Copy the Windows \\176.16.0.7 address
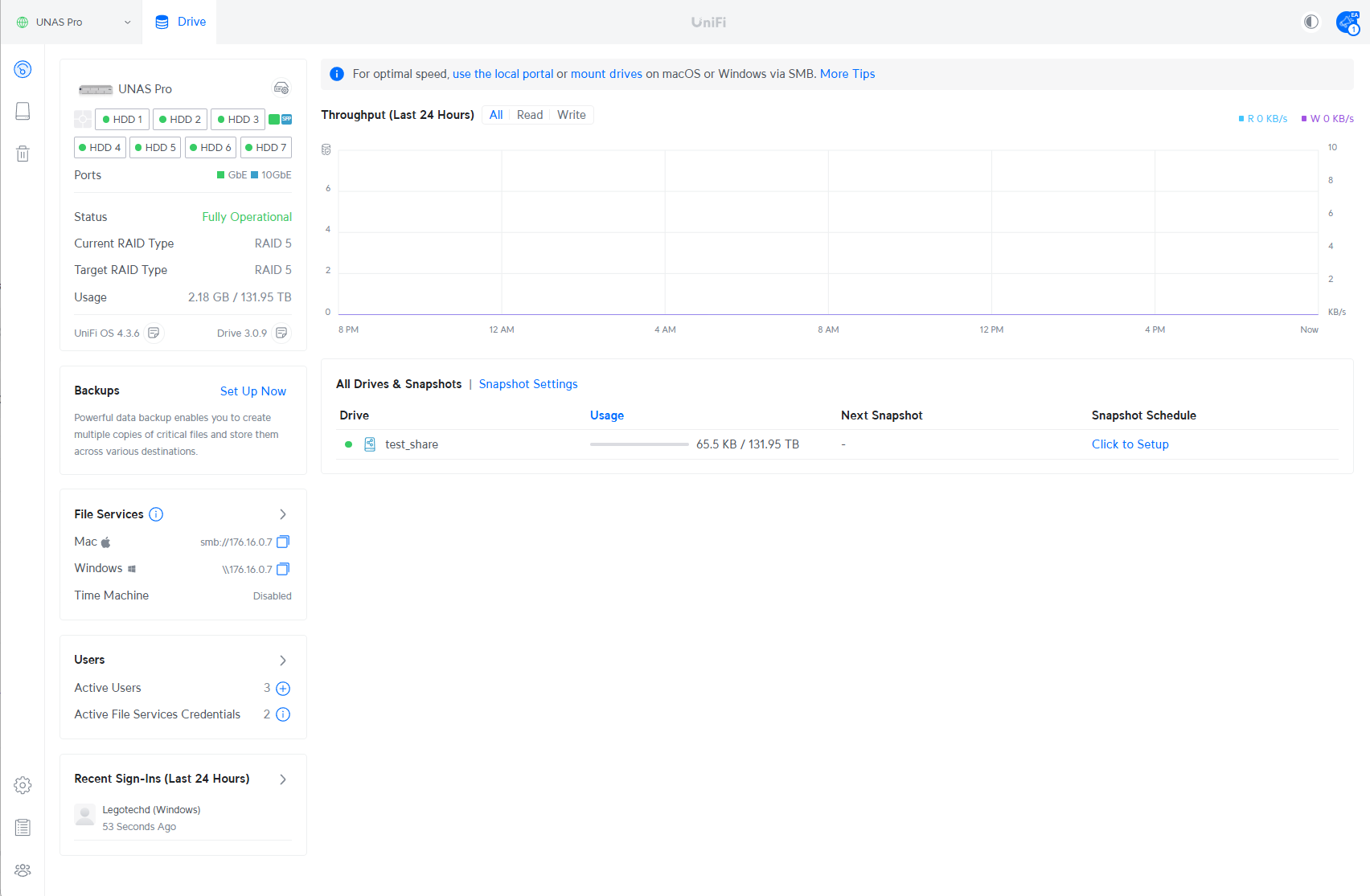 (x=283, y=569)
